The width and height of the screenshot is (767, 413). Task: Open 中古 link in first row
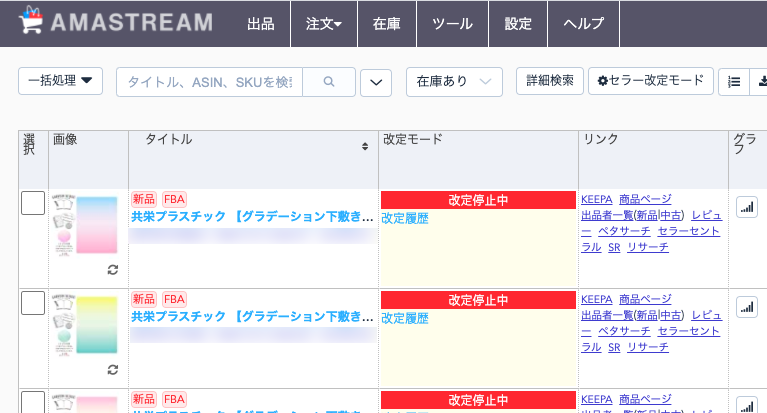pyautogui.click(x=670, y=215)
